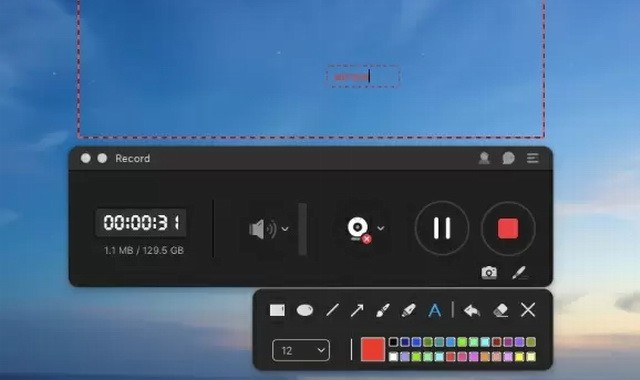
Task: Open the font size 12 dropdown
Action: pos(301,350)
